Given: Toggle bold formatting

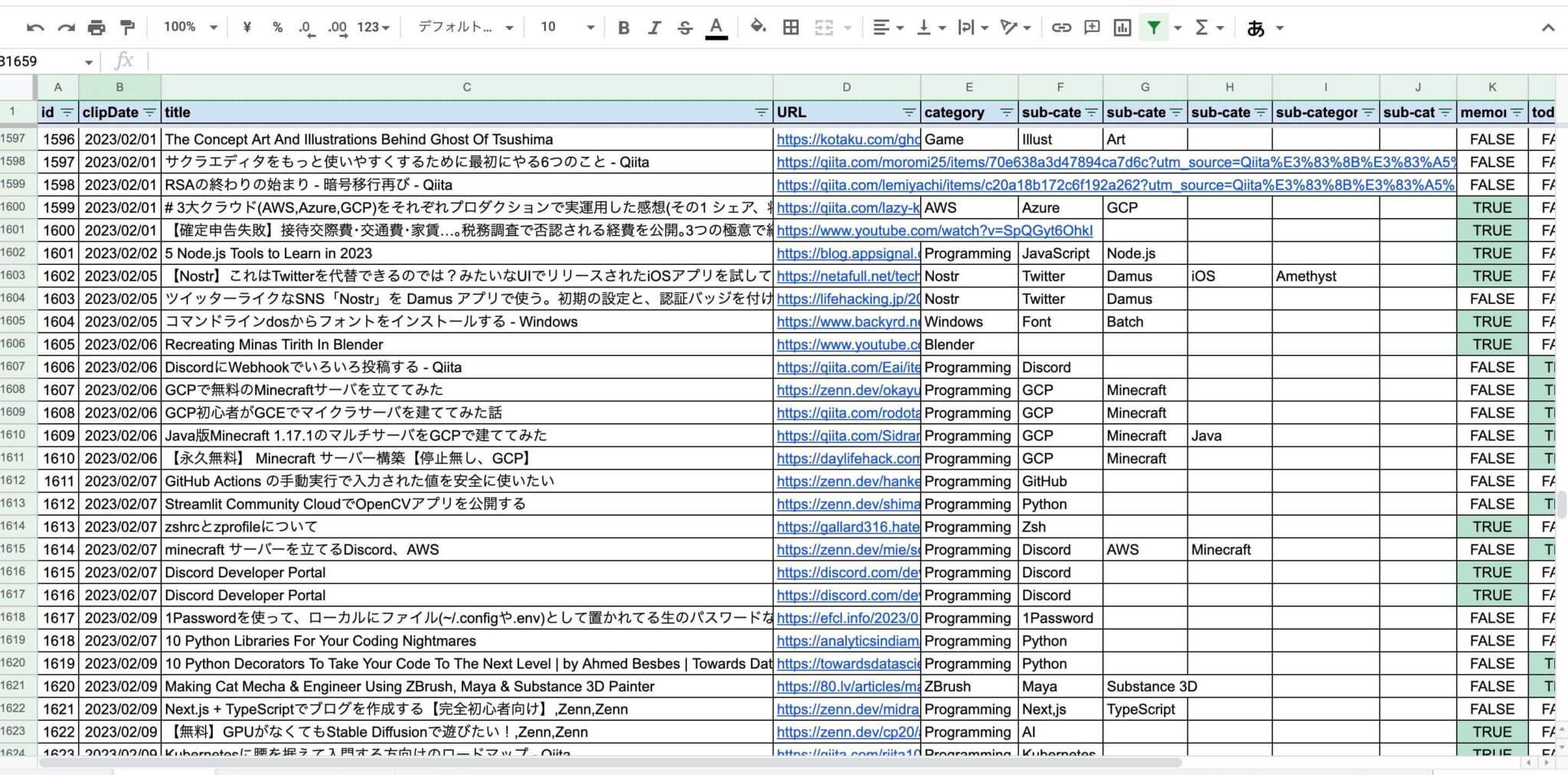Looking at the screenshot, I should click(624, 27).
